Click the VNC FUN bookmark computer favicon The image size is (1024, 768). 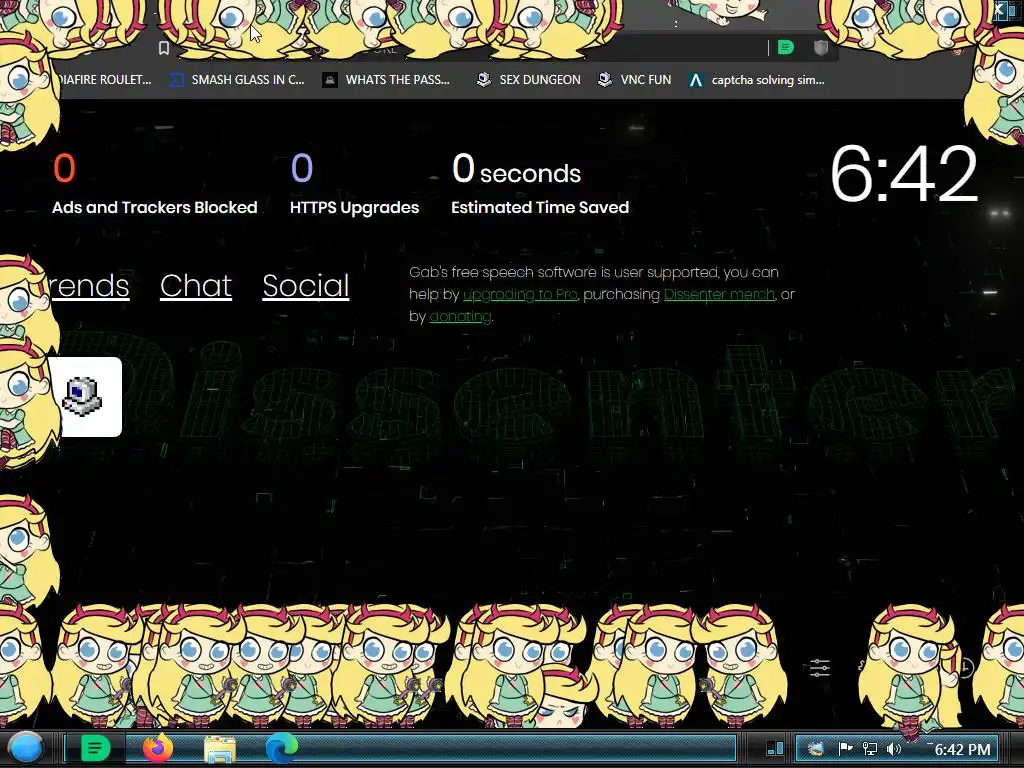click(x=605, y=80)
